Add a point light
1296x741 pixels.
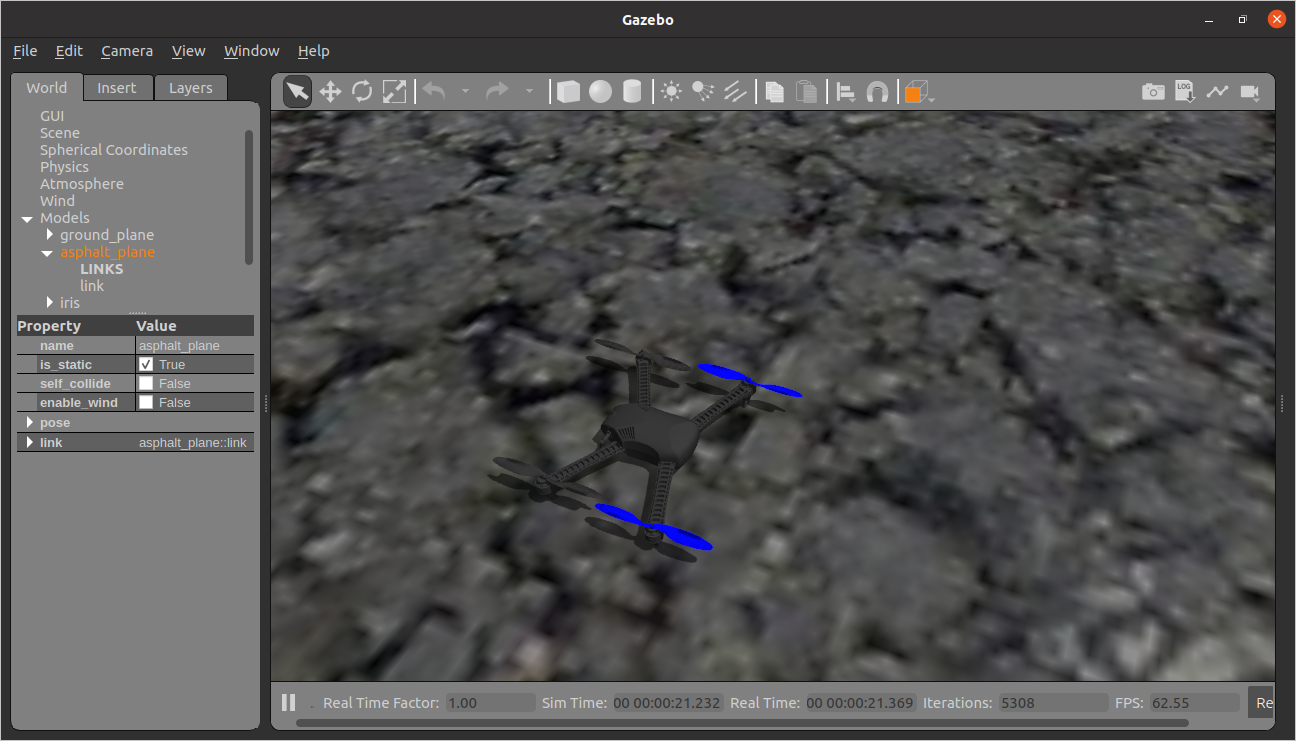coord(671,92)
